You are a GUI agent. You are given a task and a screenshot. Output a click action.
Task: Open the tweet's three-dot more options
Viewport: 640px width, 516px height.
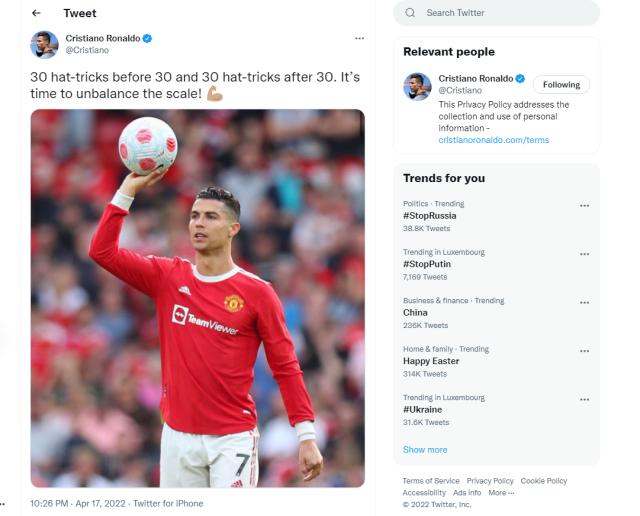(360, 38)
